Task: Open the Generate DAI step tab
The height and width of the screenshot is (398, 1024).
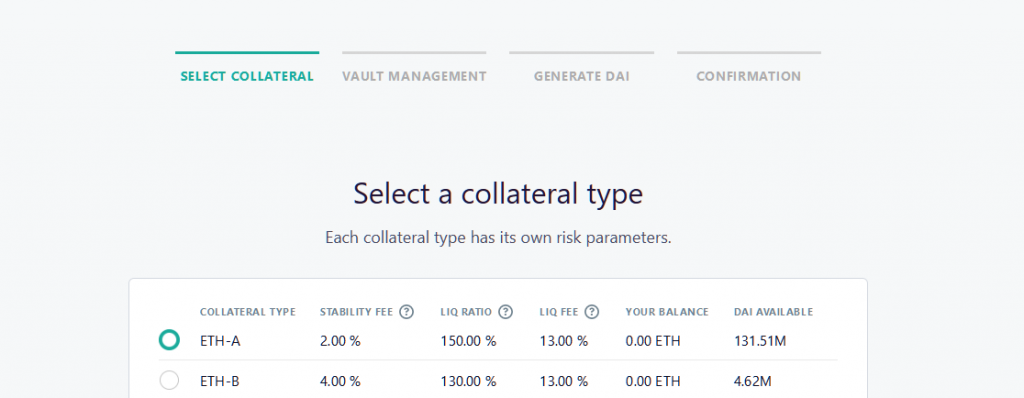Action: tap(581, 76)
